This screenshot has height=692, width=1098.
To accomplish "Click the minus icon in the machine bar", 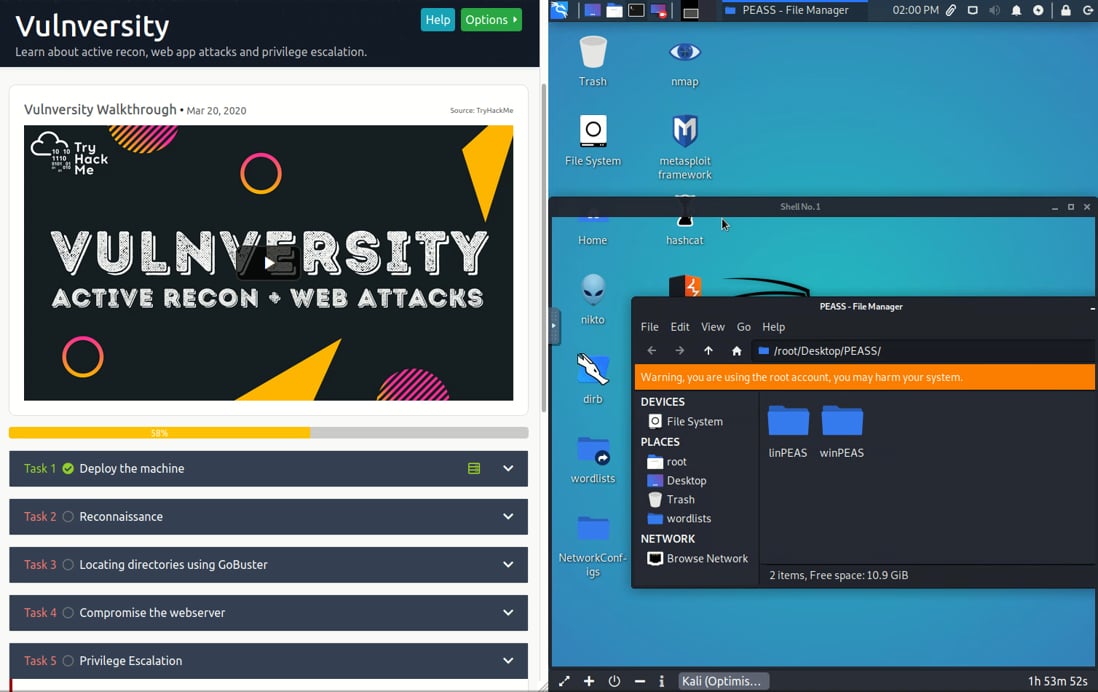I will click(639, 681).
